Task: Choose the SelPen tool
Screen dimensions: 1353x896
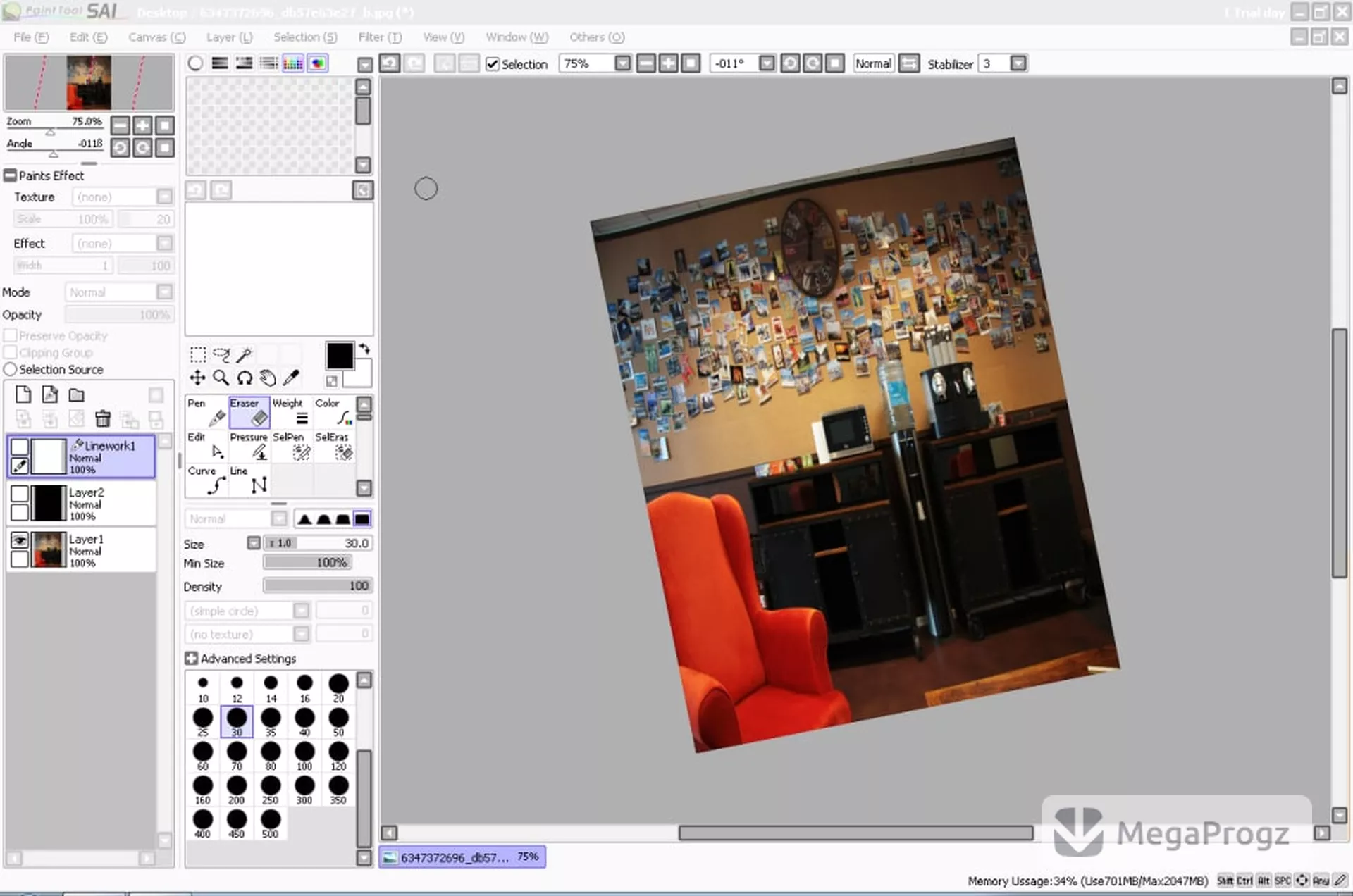Action: 292,446
